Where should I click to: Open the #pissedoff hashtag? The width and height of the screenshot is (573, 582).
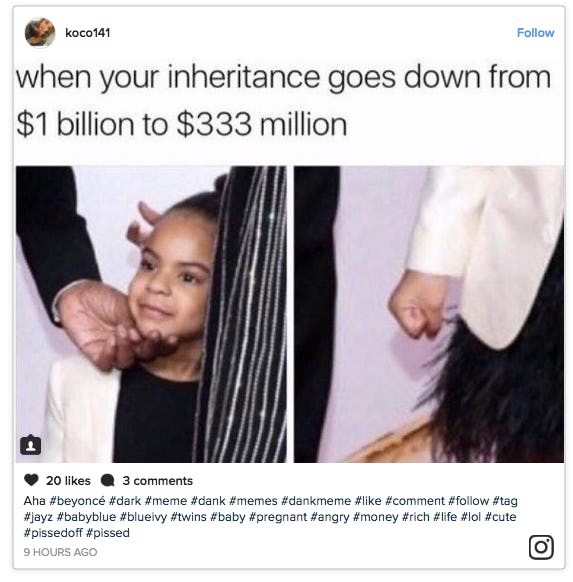pos(53,533)
